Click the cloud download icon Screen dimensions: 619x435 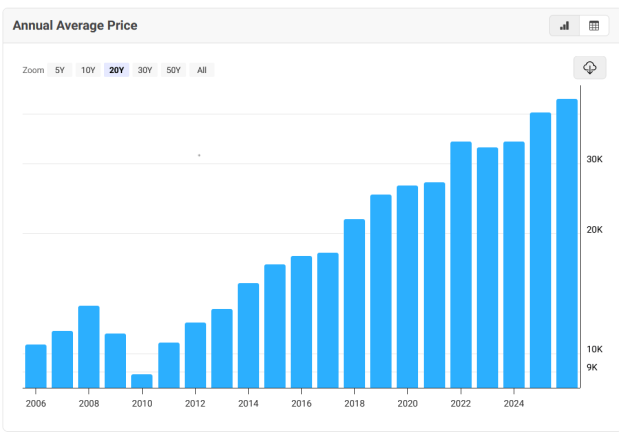pos(590,68)
